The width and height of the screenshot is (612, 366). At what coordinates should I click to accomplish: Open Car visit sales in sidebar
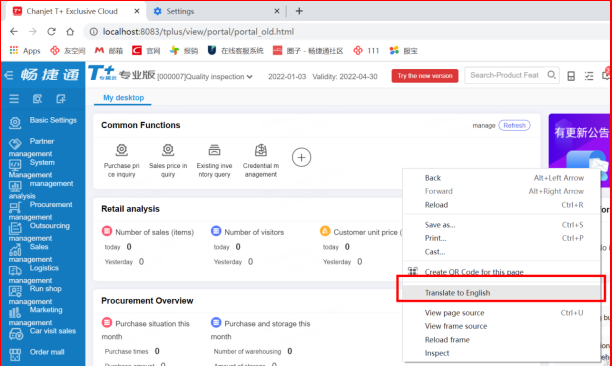pyautogui.click(x=43, y=333)
